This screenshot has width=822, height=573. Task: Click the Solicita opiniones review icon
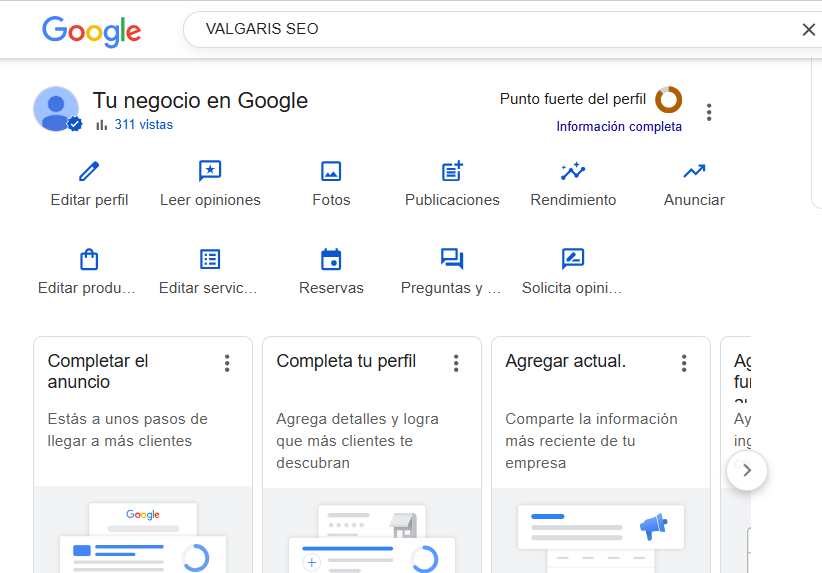click(573, 259)
